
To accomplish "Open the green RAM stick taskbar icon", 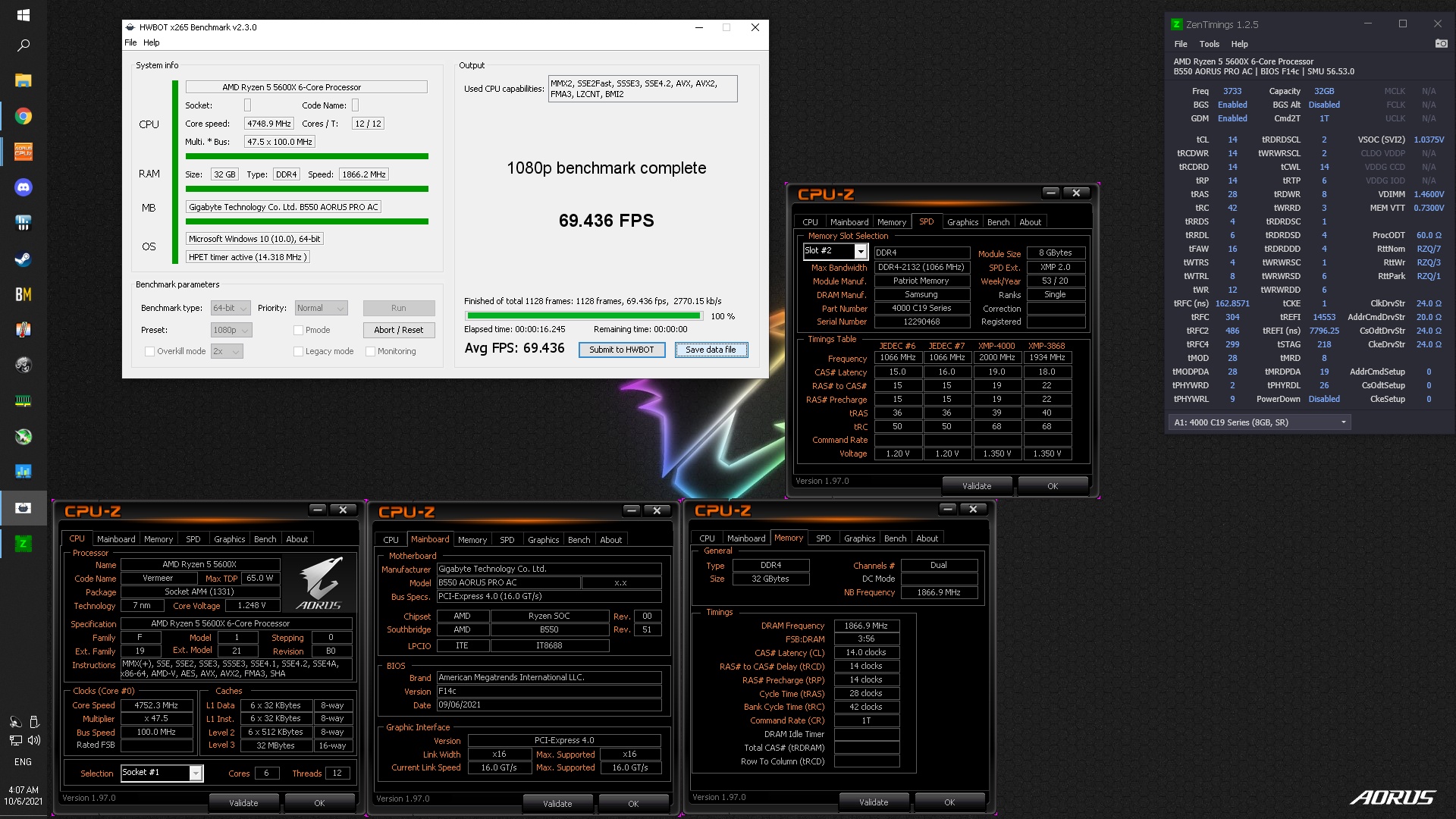I will [23, 400].
